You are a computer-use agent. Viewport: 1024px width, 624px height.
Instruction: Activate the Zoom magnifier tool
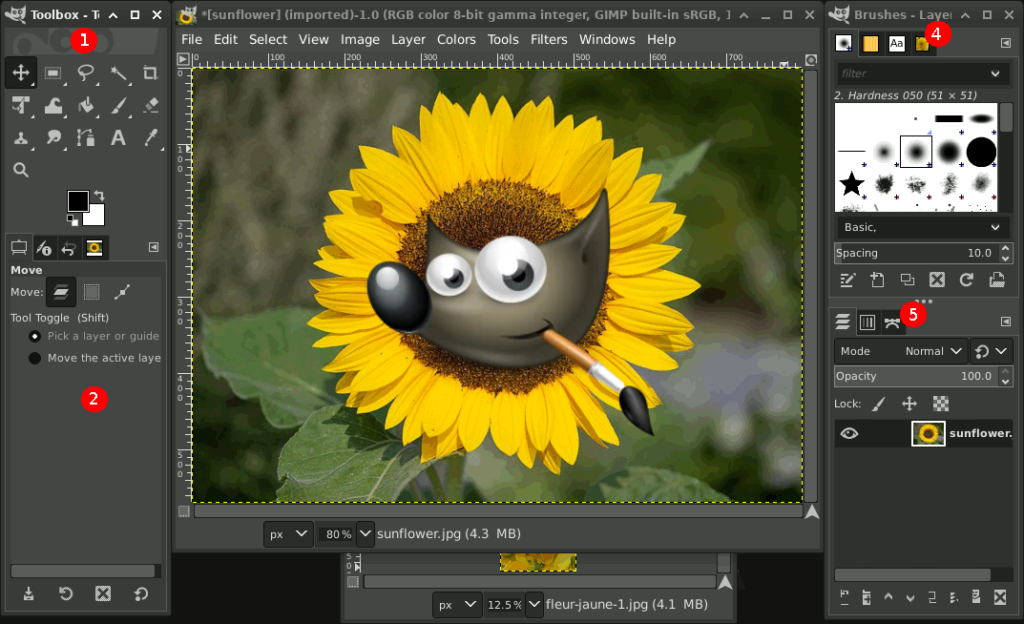21,170
